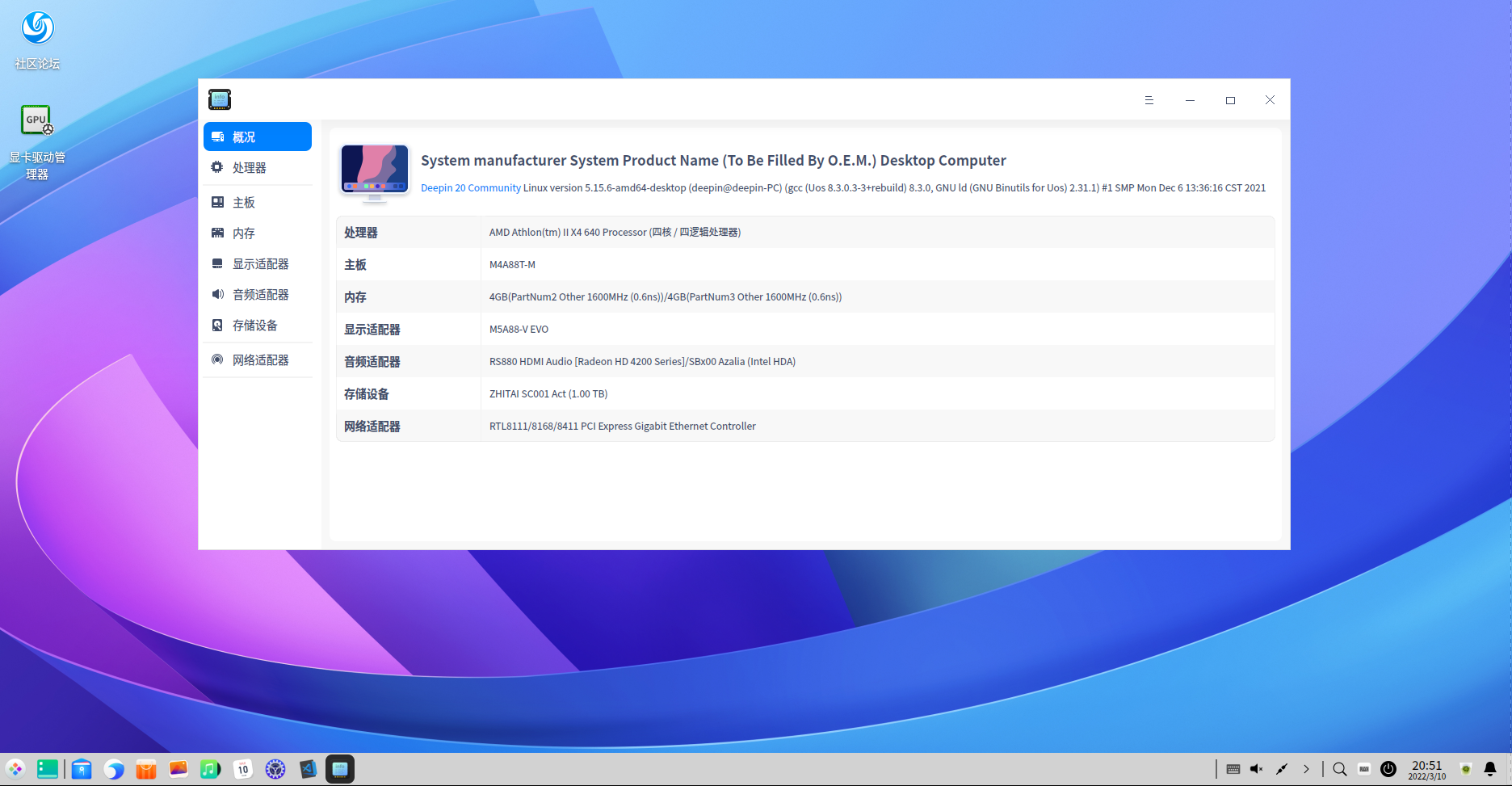
Task: Select the AMD Athlon II X4 640 value
Action: [615, 232]
